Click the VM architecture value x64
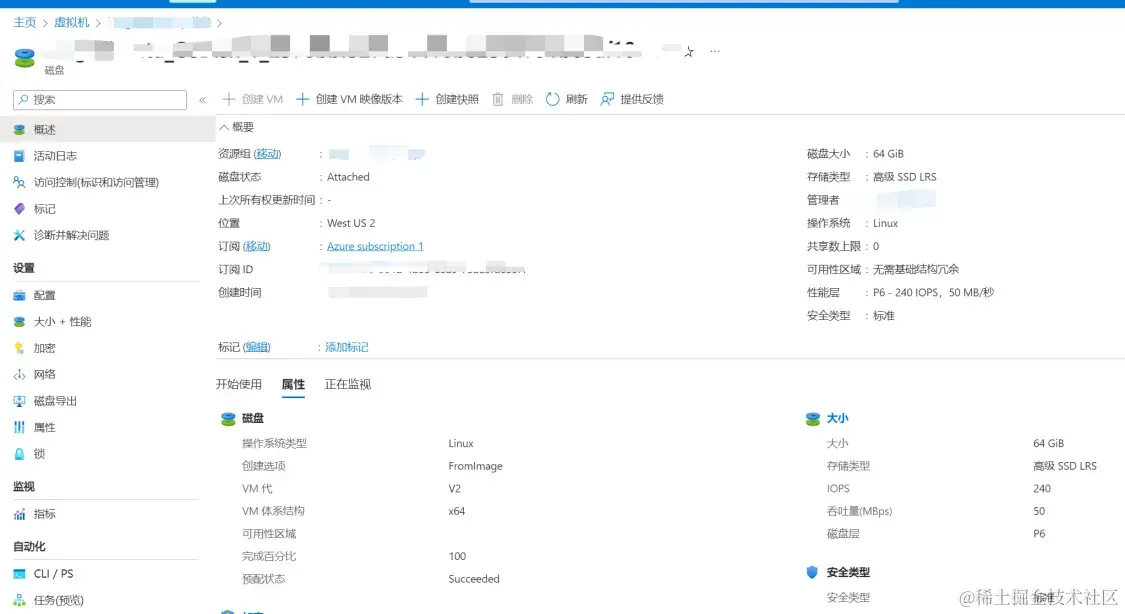This screenshot has width=1125, height=614. tap(456, 511)
